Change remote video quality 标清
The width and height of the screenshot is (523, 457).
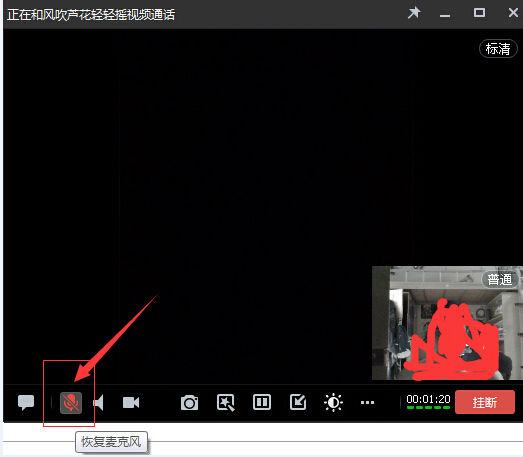[498, 49]
